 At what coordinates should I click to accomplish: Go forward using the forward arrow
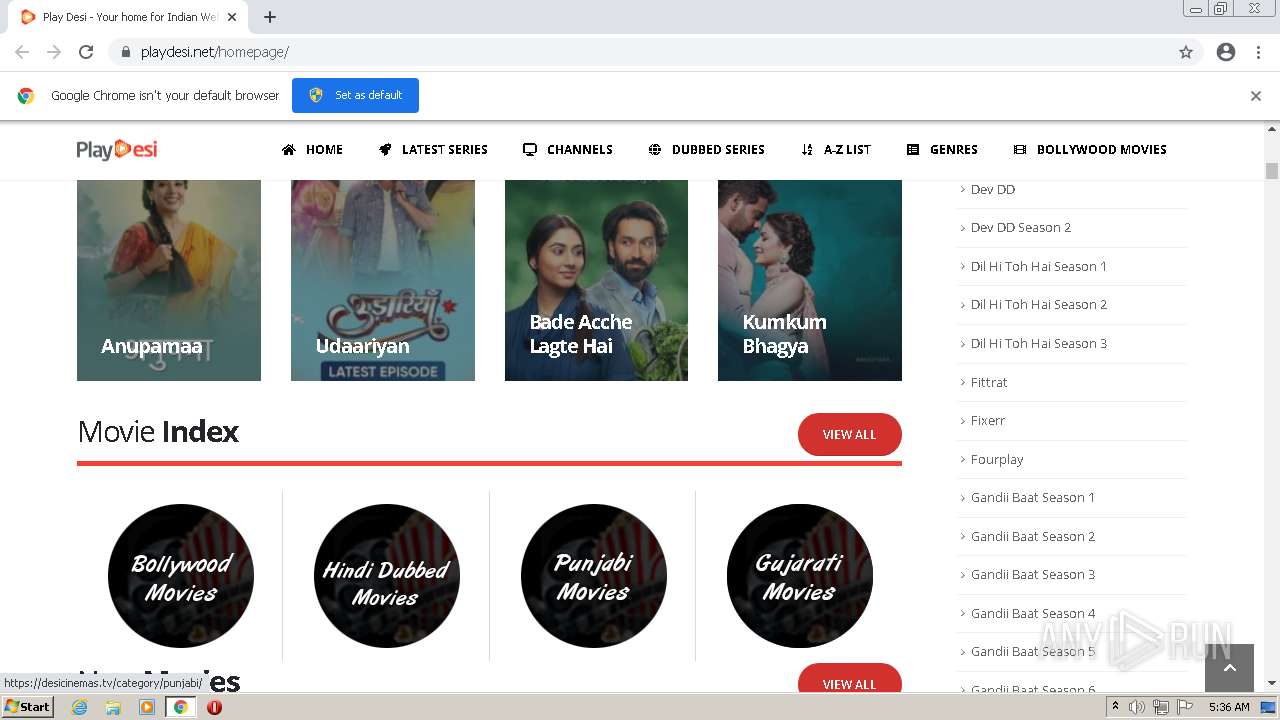pyautogui.click(x=54, y=52)
